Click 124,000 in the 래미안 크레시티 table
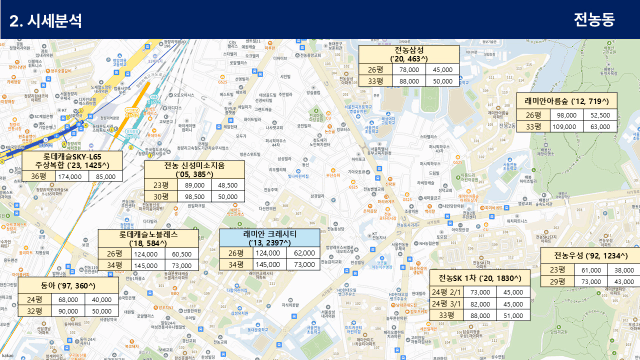The height and width of the screenshot is (360, 640). (x=268, y=253)
